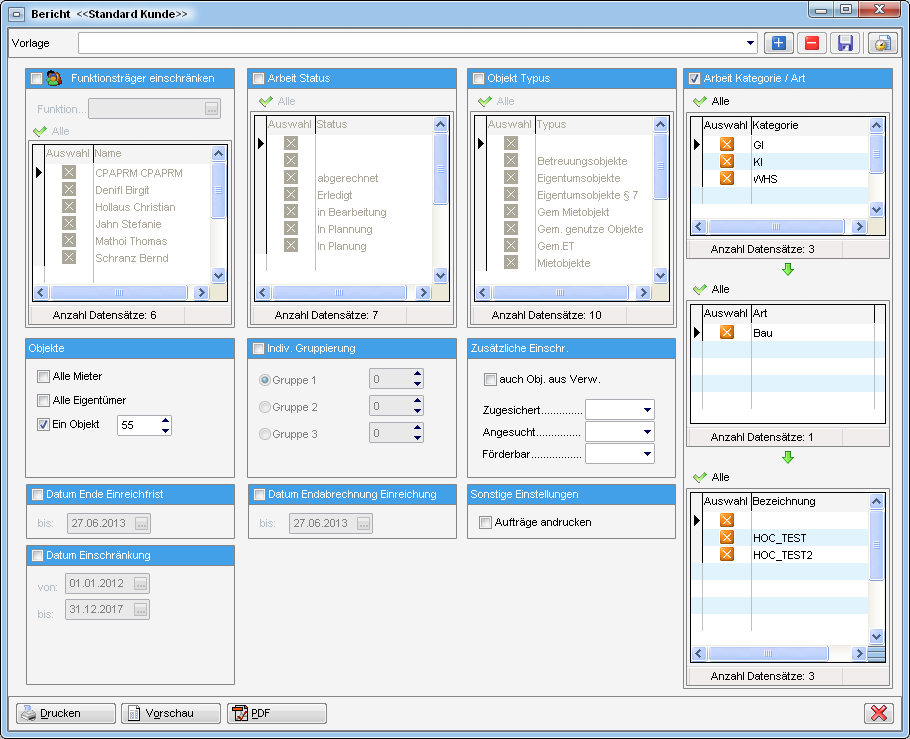Open the Förderbar dropdown
Image resolution: width=910 pixels, height=739 pixels.
point(647,454)
